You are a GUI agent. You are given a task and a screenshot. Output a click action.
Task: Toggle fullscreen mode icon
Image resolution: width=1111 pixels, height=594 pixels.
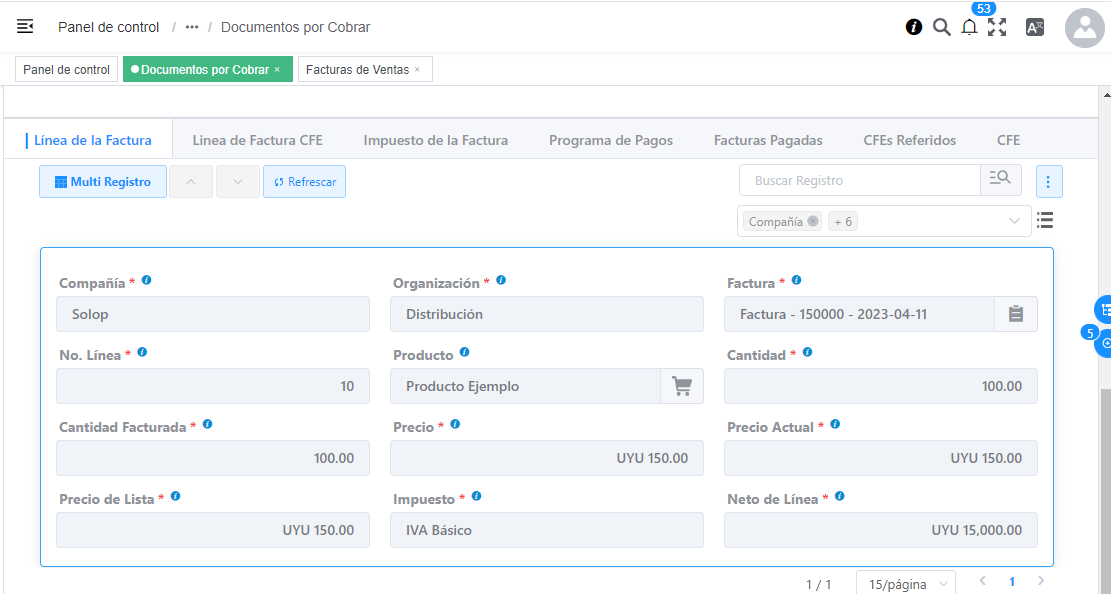pos(997,28)
